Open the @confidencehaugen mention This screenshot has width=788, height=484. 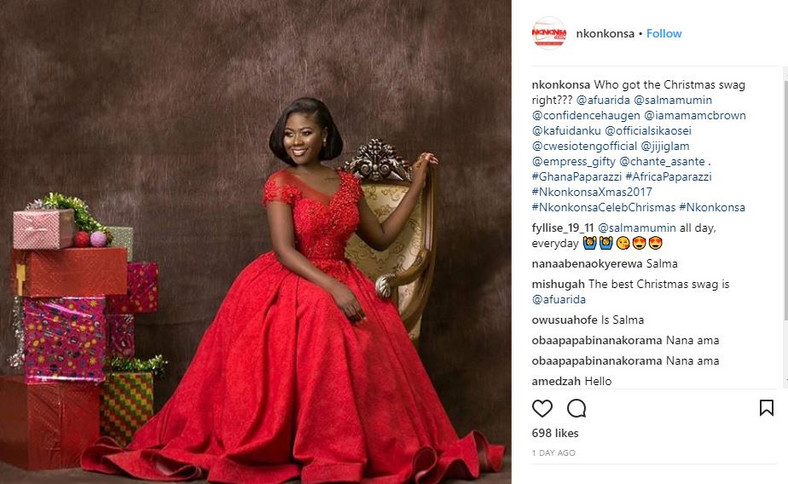586,116
